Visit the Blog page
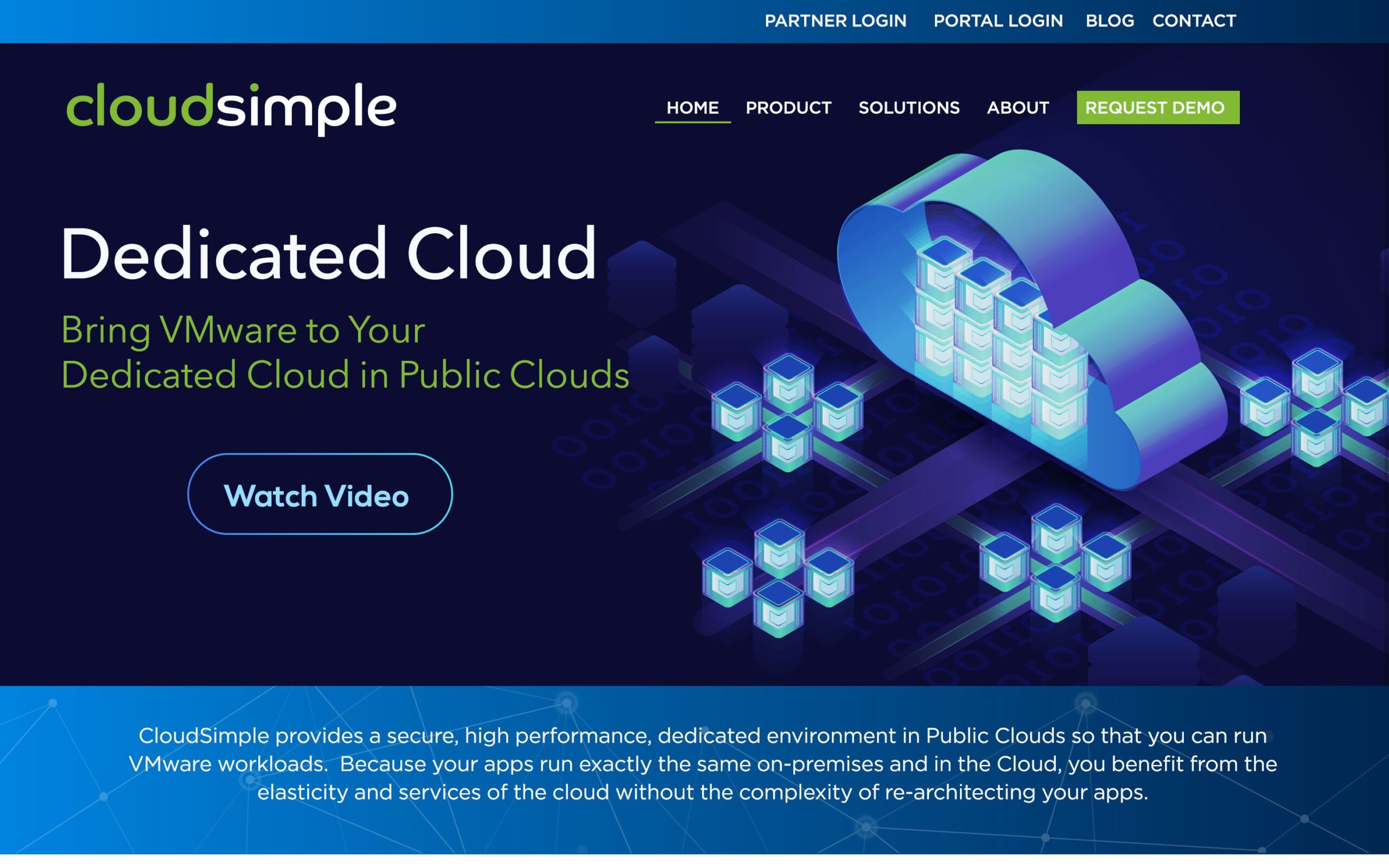Image resolution: width=1389 pixels, height=868 pixels. [1110, 21]
